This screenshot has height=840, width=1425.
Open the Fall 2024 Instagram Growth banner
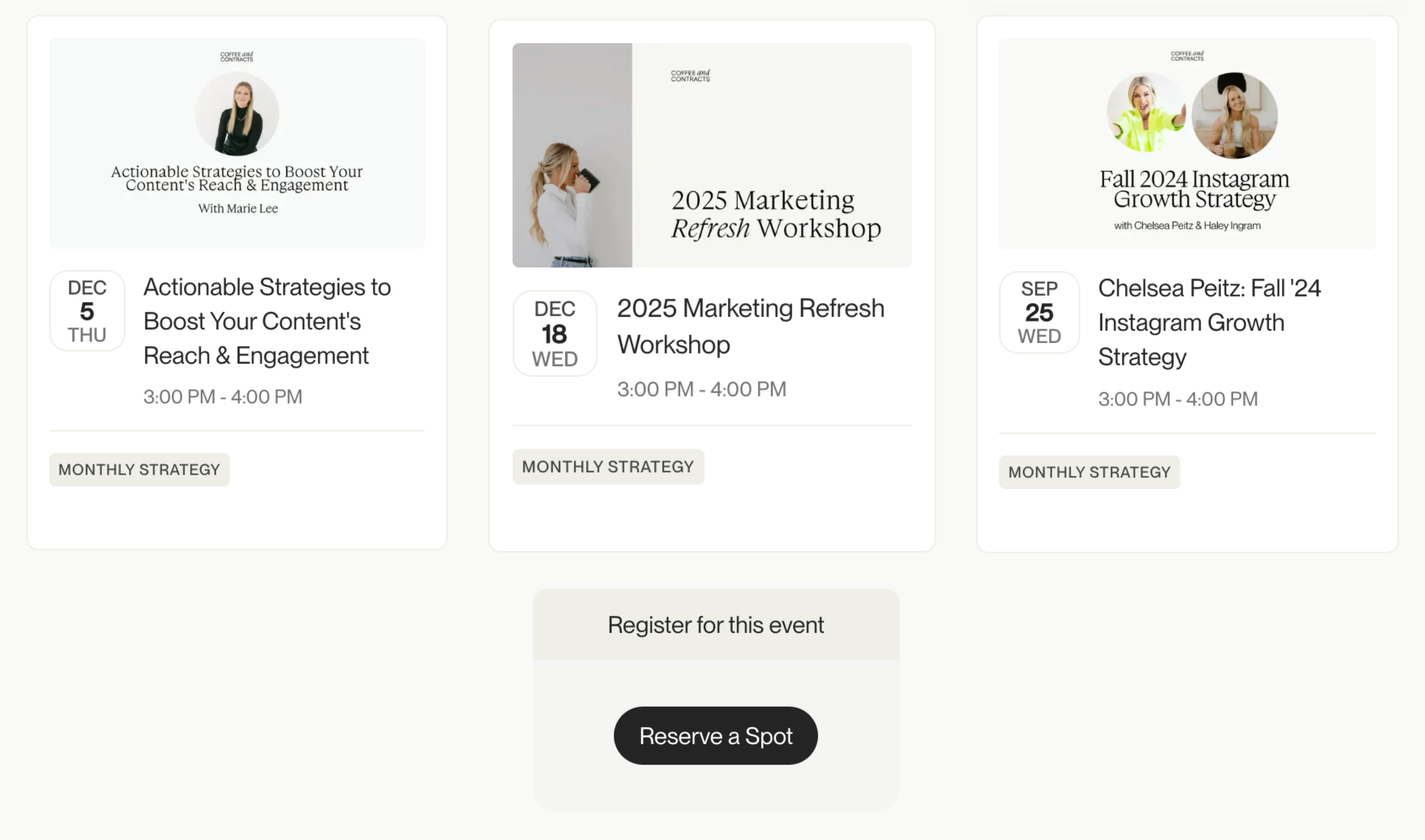tap(1187, 144)
